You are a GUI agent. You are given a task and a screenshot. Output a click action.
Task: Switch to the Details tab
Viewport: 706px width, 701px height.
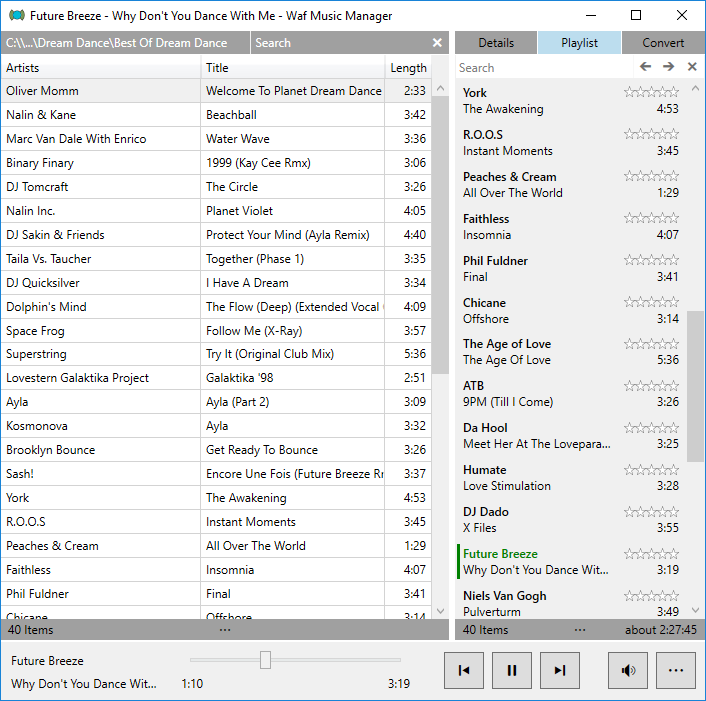click(496, 43)
